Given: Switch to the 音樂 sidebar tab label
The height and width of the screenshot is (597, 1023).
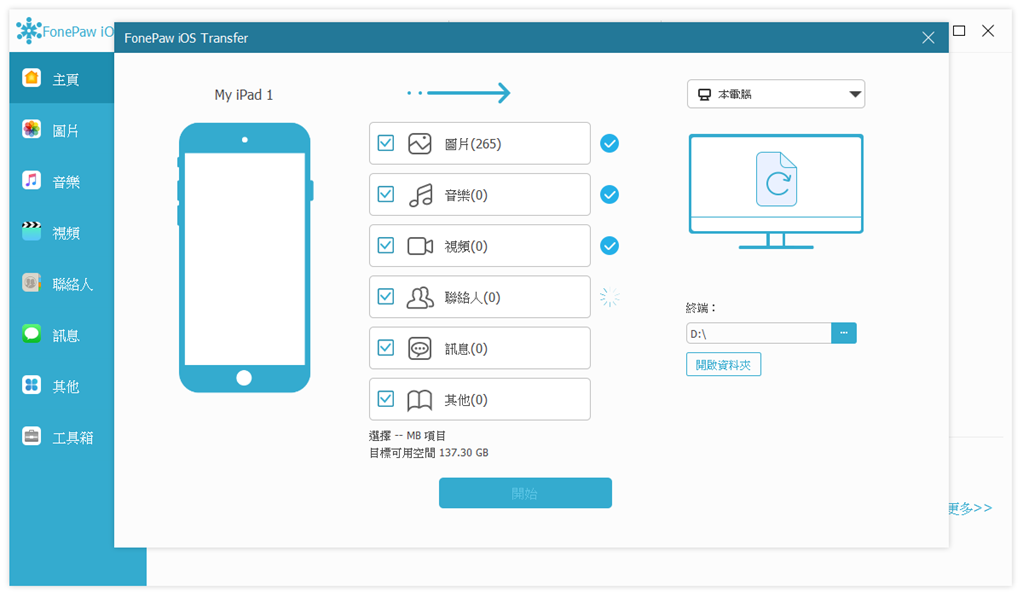Looking at the screenshot, I should click(x=66, y=182).
